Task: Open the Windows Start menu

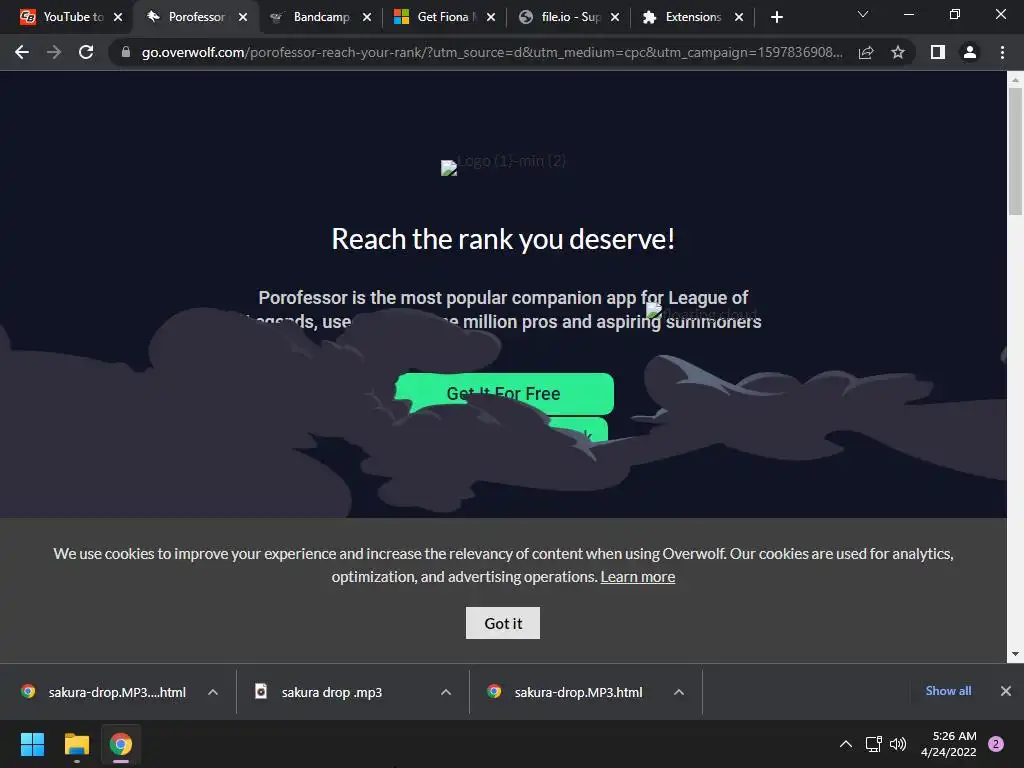Action: 32,744
